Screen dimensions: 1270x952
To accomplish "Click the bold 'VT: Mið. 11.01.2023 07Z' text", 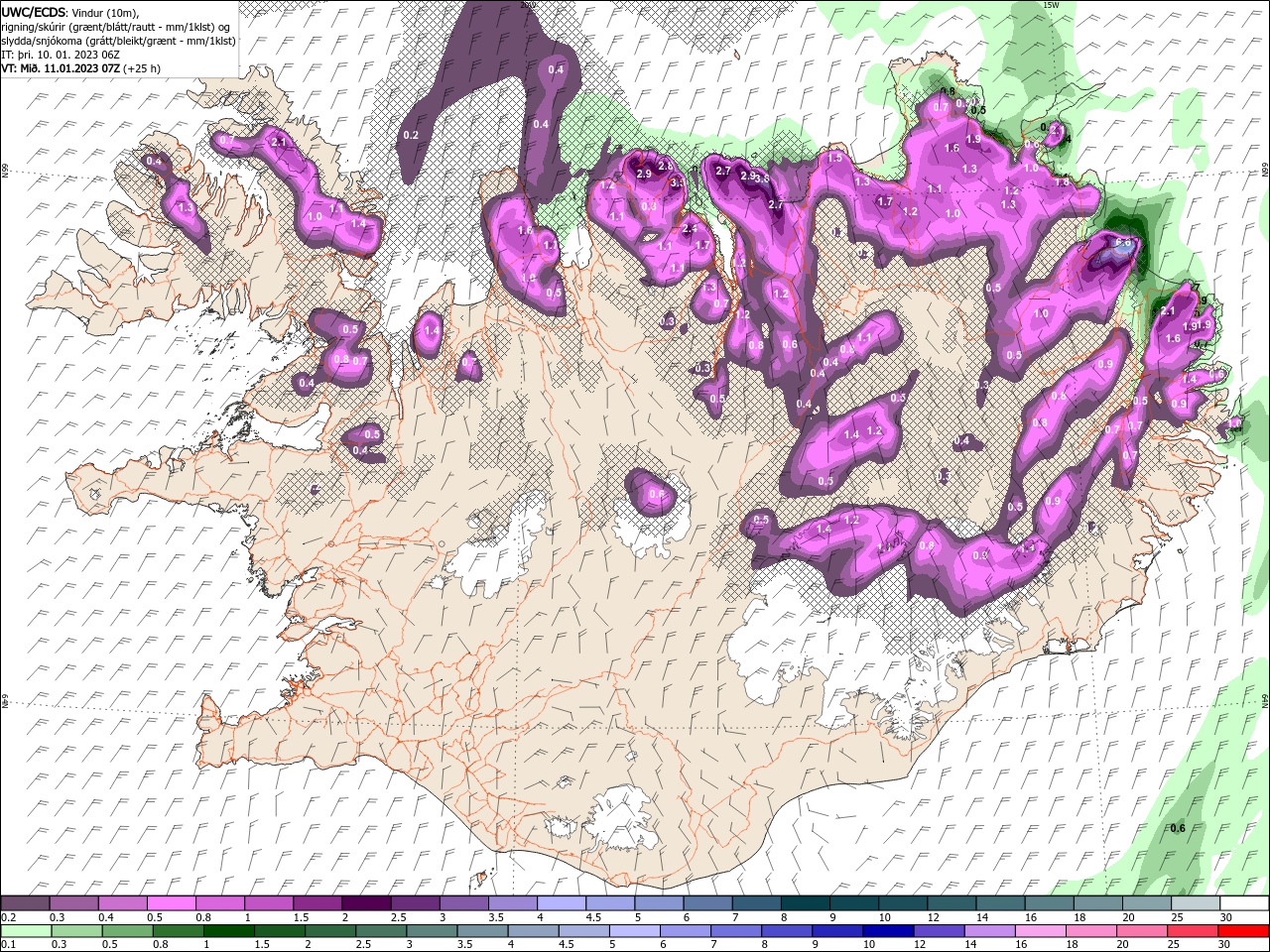I will [x=61, y=68].
